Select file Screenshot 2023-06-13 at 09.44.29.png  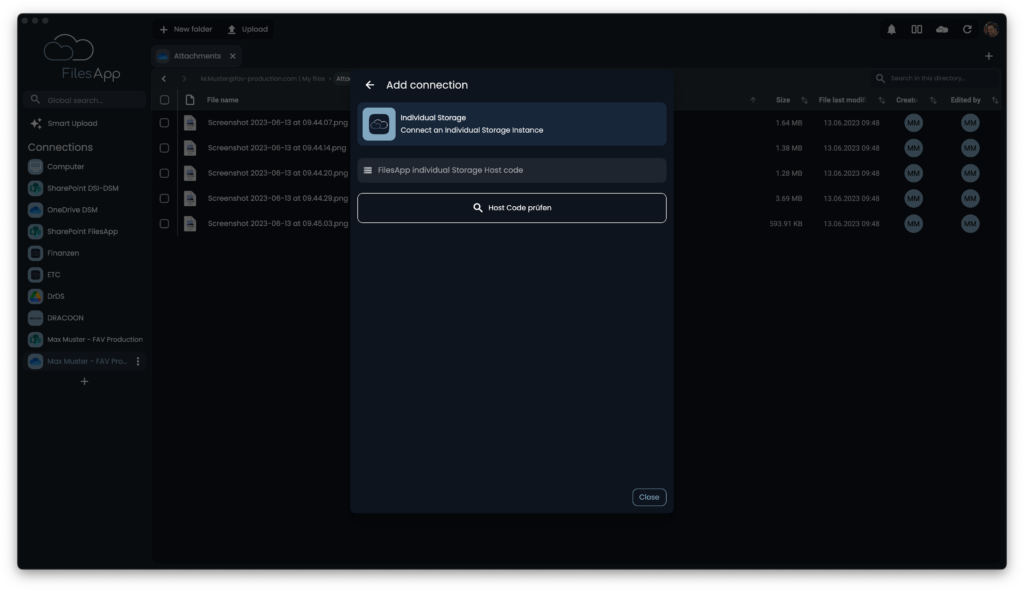(x=277, y=199)
